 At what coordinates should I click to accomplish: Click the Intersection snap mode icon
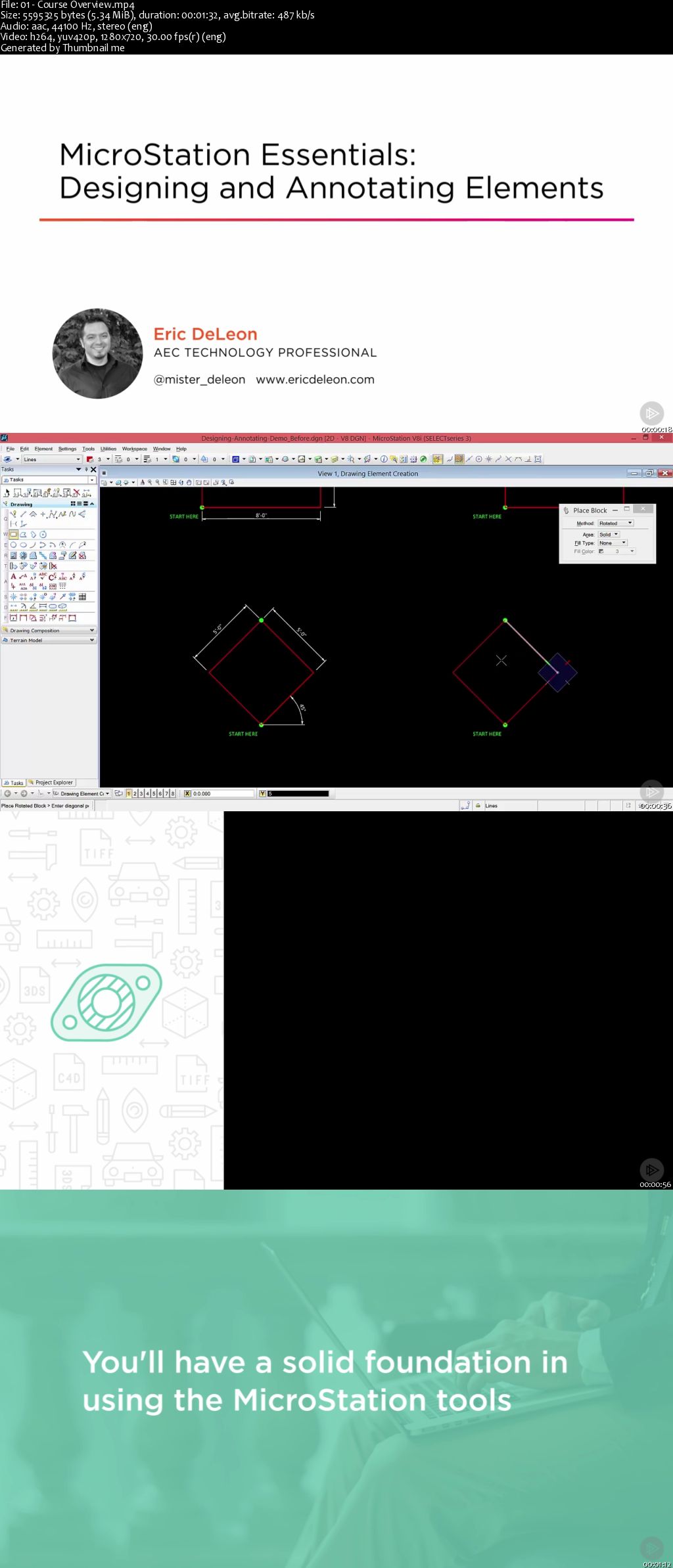(x=508, y=459)
